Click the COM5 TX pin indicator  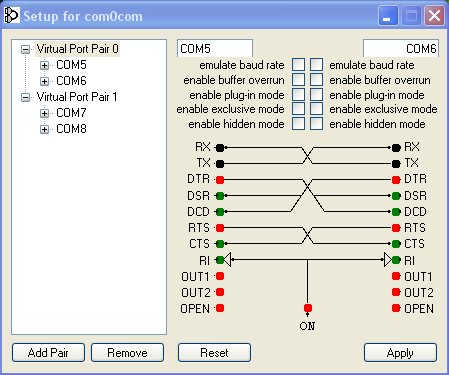220,164
